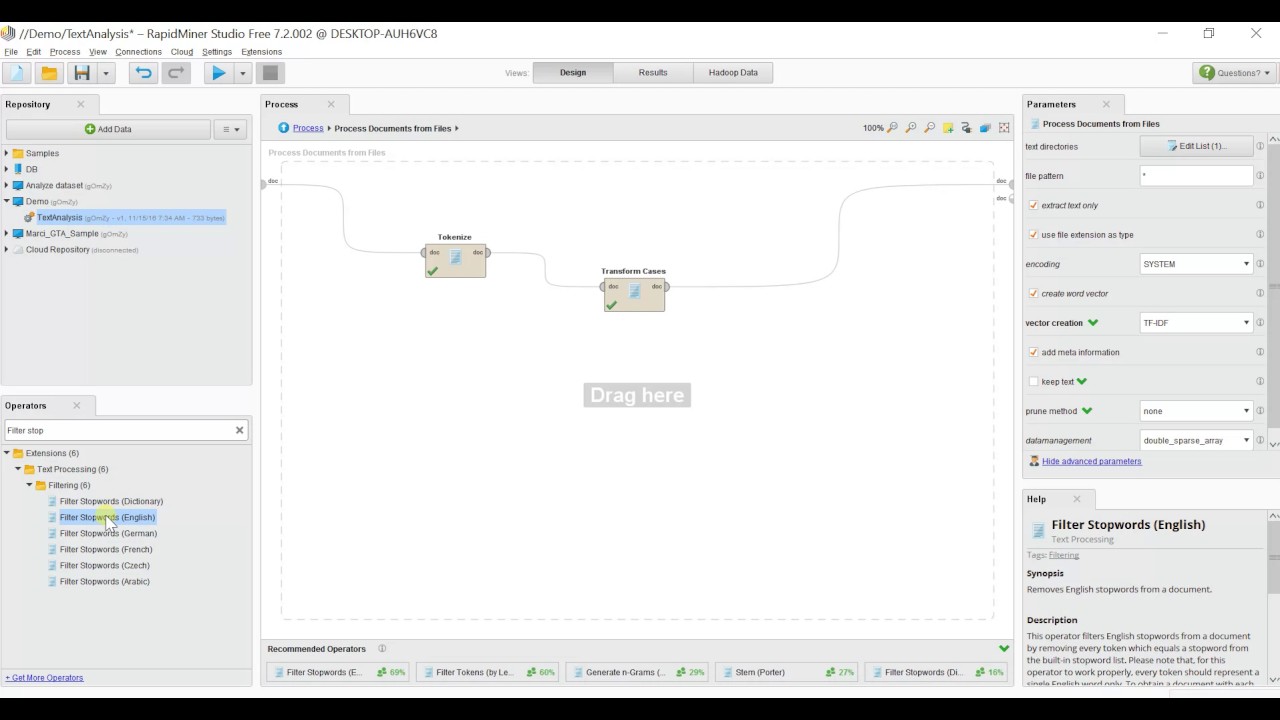Open vector creation TF-IDF dropdown
Image resolution: width=1280 pixels, height=720 pixels.
pyautogui.click(x=1196, y=323)
